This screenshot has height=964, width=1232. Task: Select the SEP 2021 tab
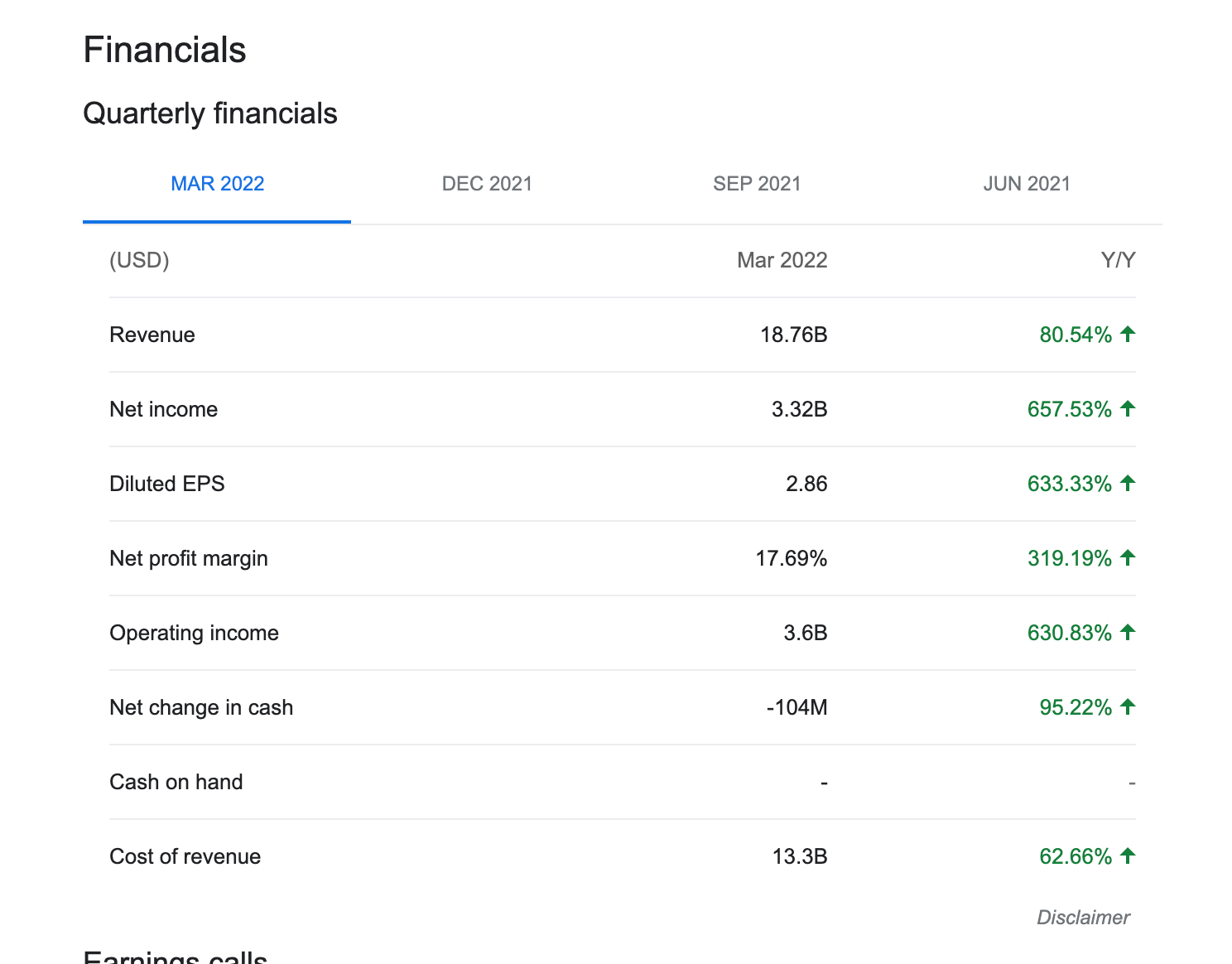click(757, 184)
